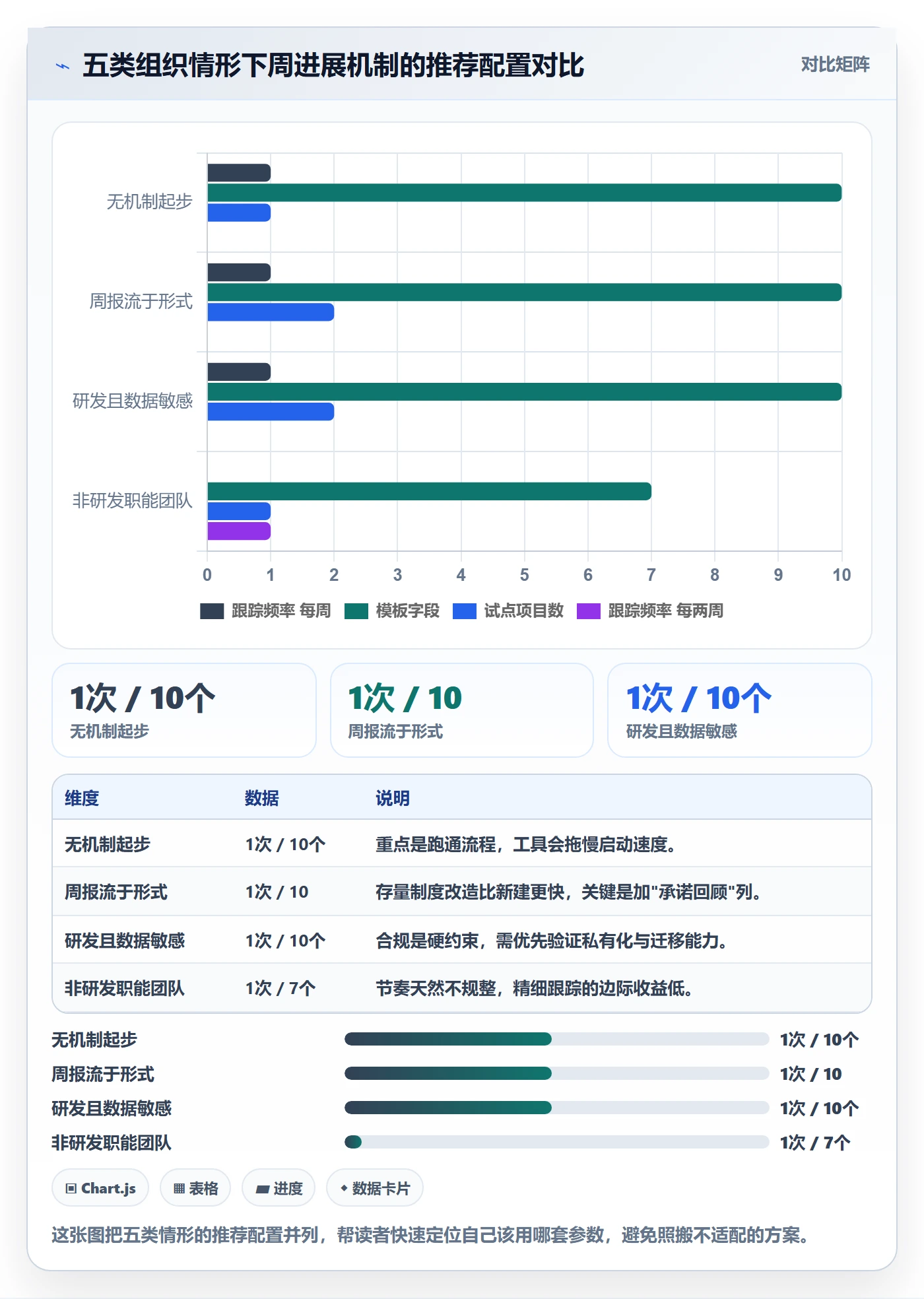This screenshot has width=924, height=1299.
Task: Click the progress bar in the 研发且数据敏感 row
Action: pos(556,1108)
